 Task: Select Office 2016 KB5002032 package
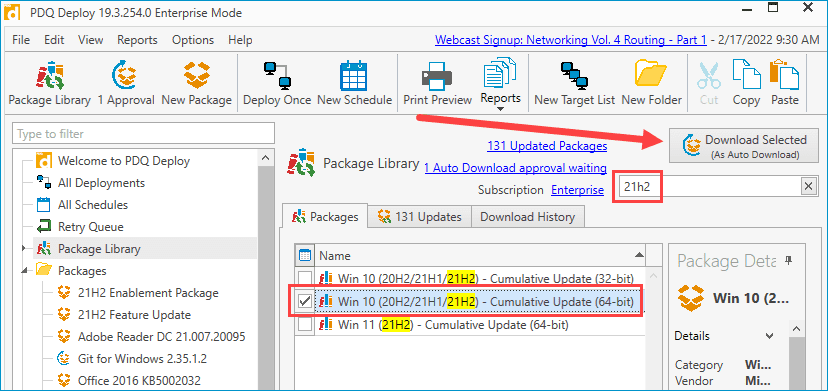(139, 380)
